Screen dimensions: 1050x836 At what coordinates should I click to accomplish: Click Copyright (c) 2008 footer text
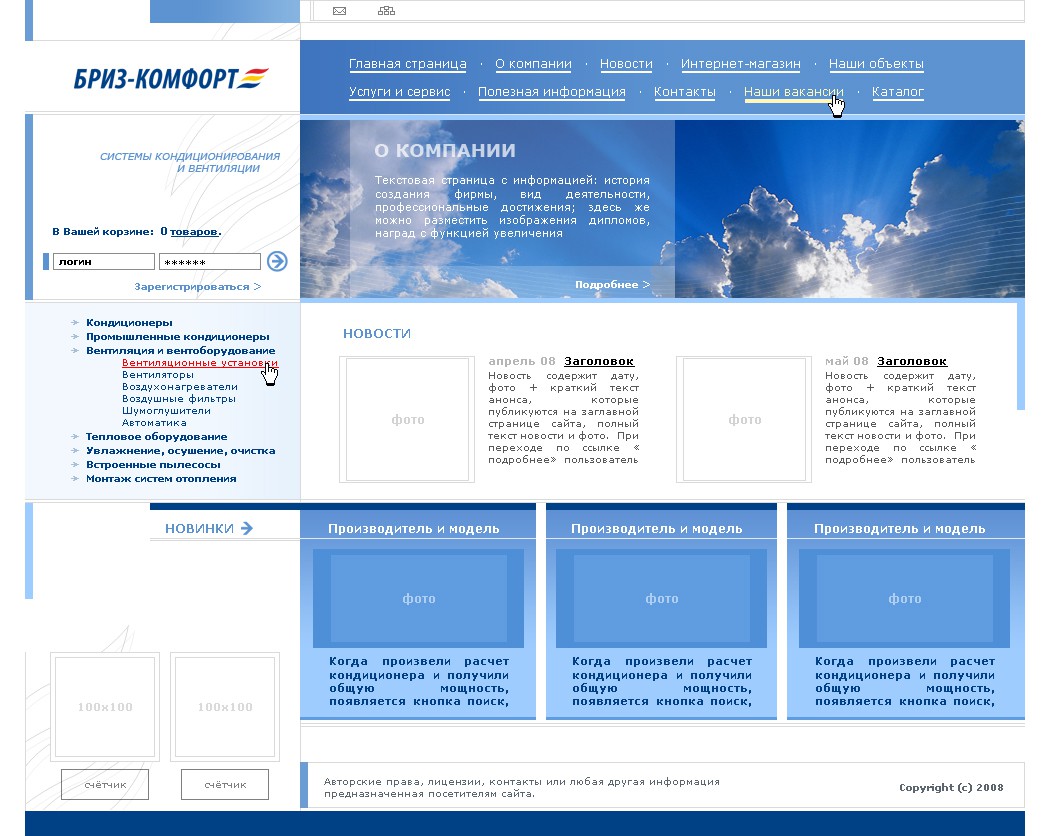(952, 788)
